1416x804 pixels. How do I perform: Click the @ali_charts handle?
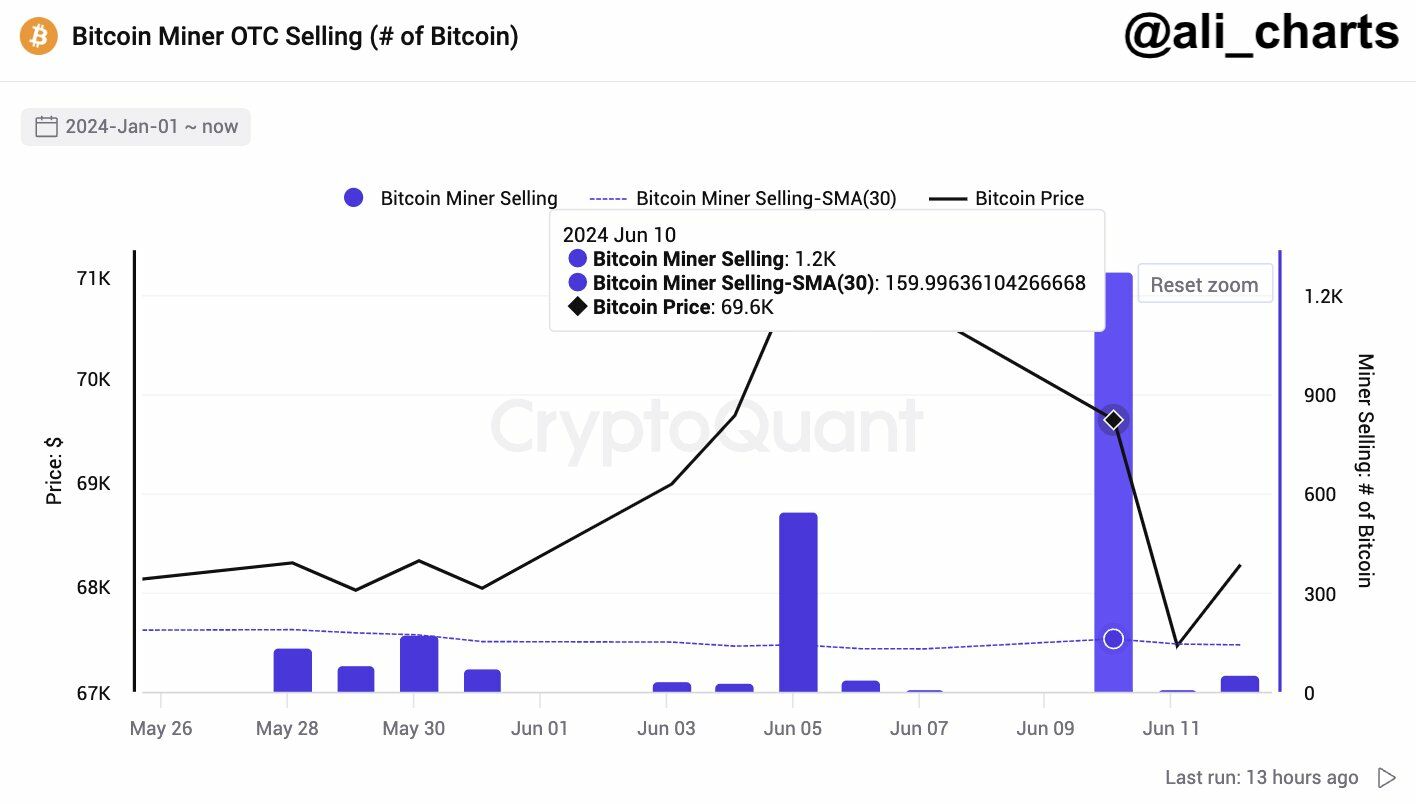coord(1260,35)
